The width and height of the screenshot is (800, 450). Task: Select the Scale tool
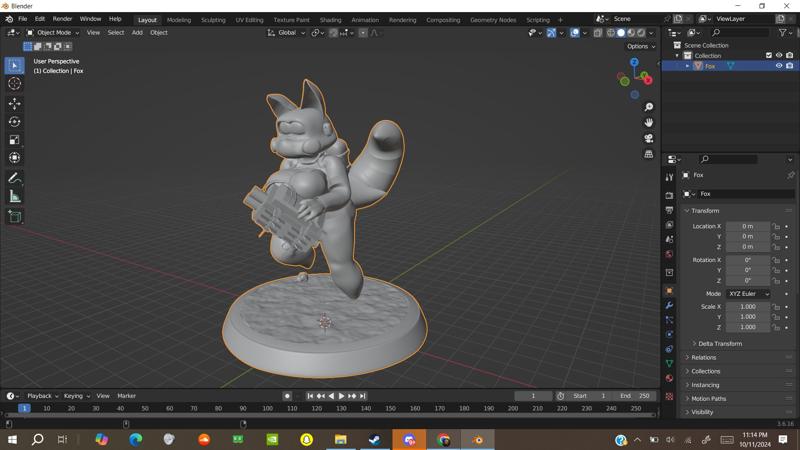[x=14, y=140]
